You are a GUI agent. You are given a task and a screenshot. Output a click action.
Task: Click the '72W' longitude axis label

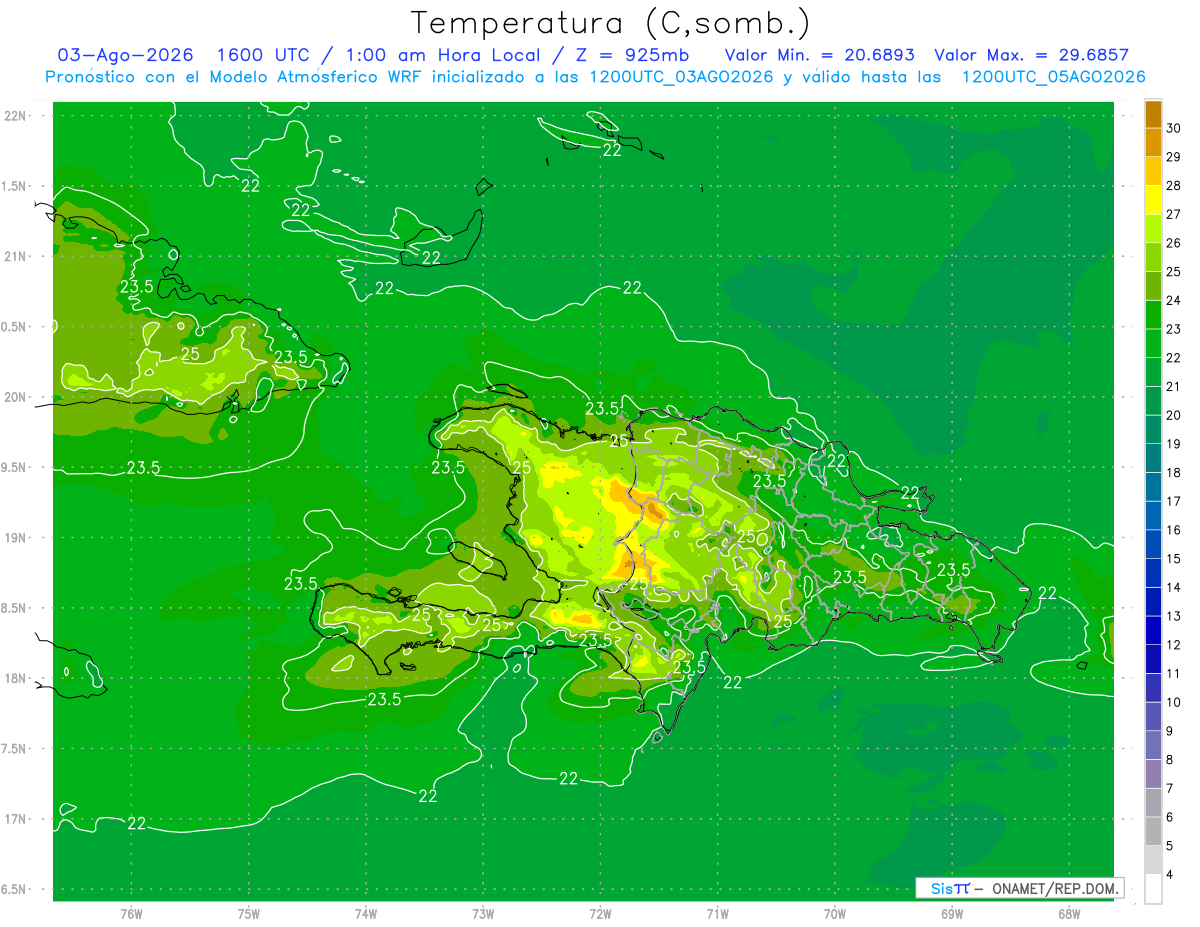(x=600, y=914)
